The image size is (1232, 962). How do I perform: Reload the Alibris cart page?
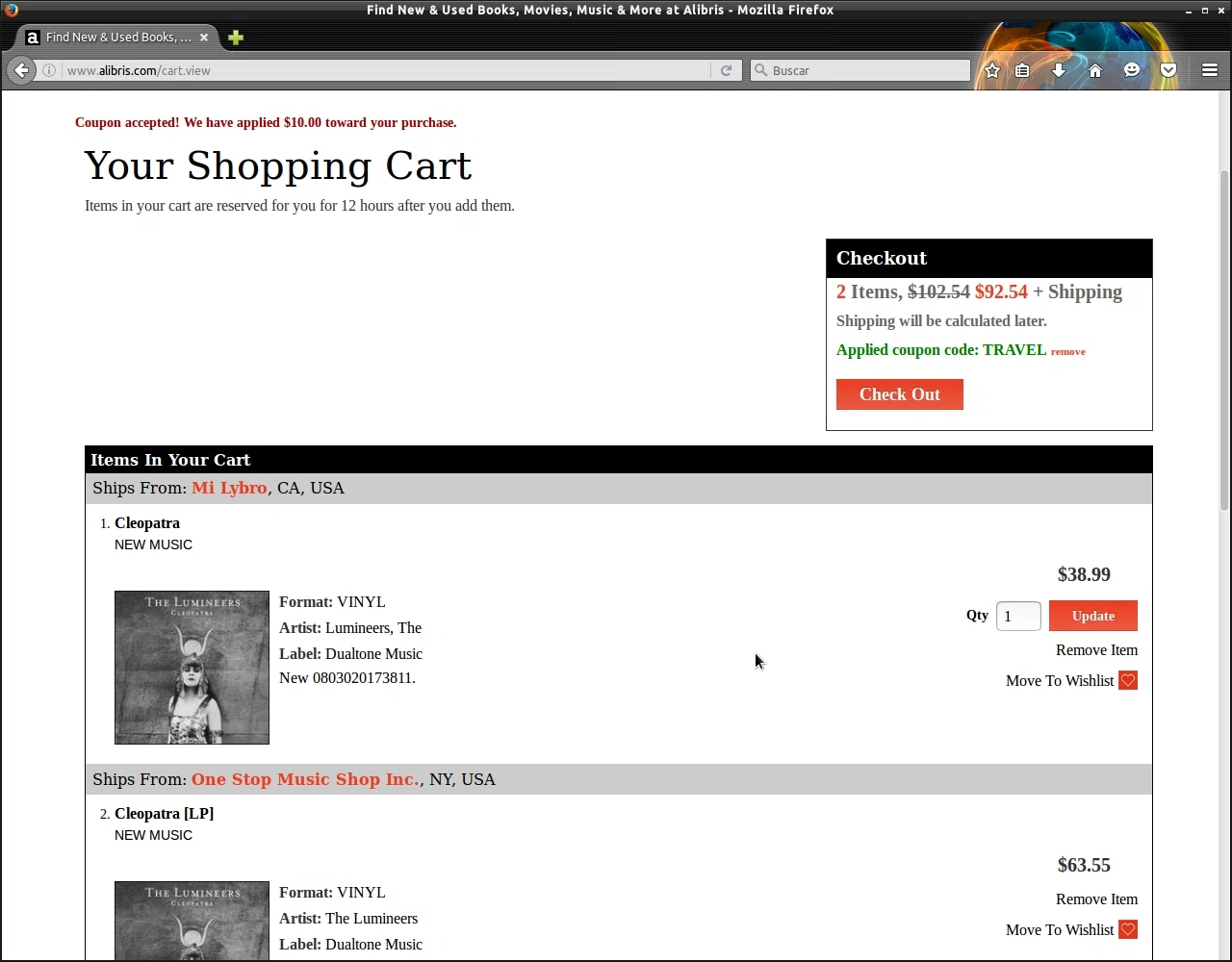(x=726, y=70)
